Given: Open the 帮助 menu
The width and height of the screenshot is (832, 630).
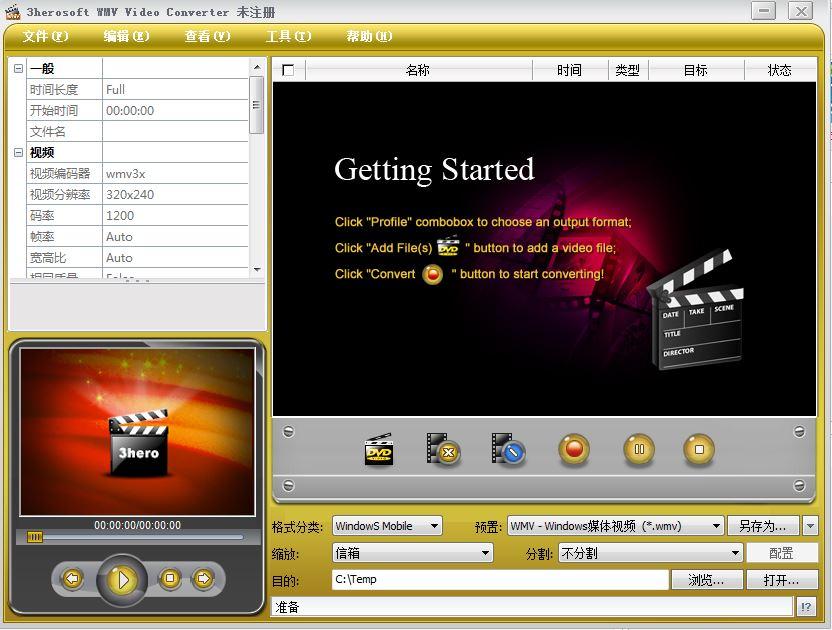Looking at the screenshot, I should tap(369, 36).
